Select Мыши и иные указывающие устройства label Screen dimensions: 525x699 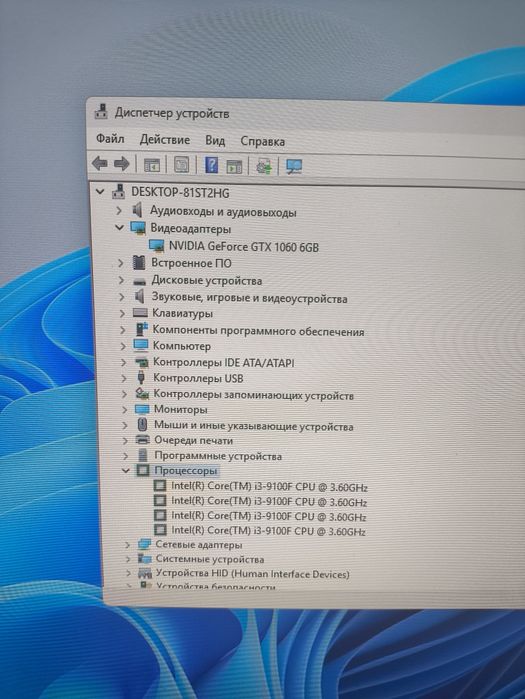(254, 426)
